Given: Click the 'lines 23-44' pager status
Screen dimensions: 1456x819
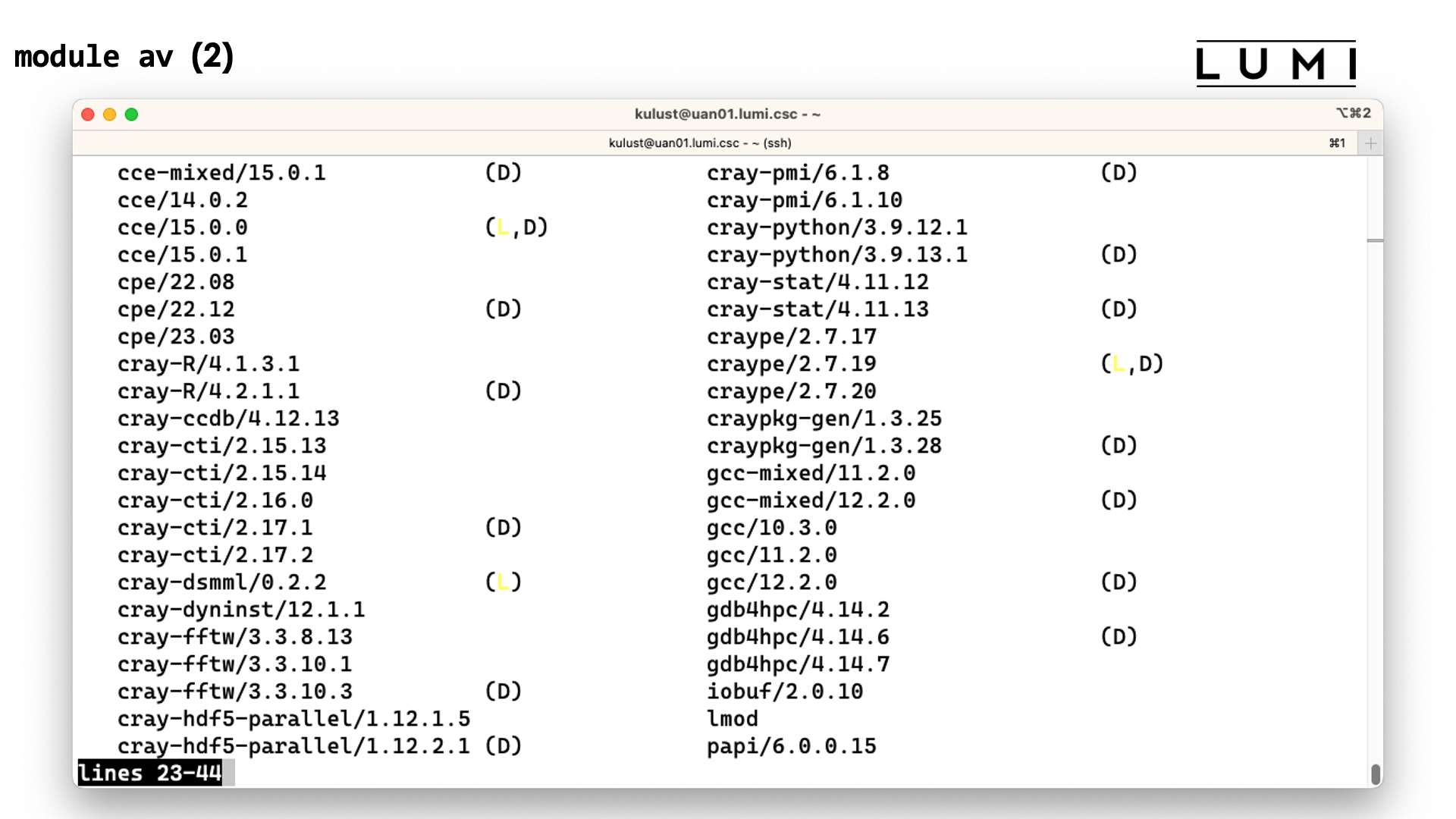Looking at the screenshot, I should (149, 773).
